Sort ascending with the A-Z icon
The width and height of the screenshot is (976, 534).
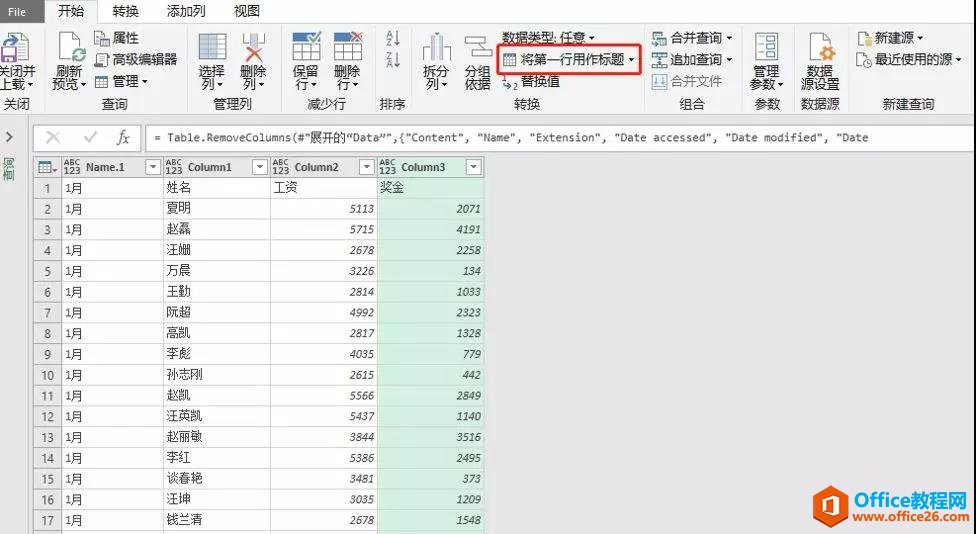(x=393, y=39)
